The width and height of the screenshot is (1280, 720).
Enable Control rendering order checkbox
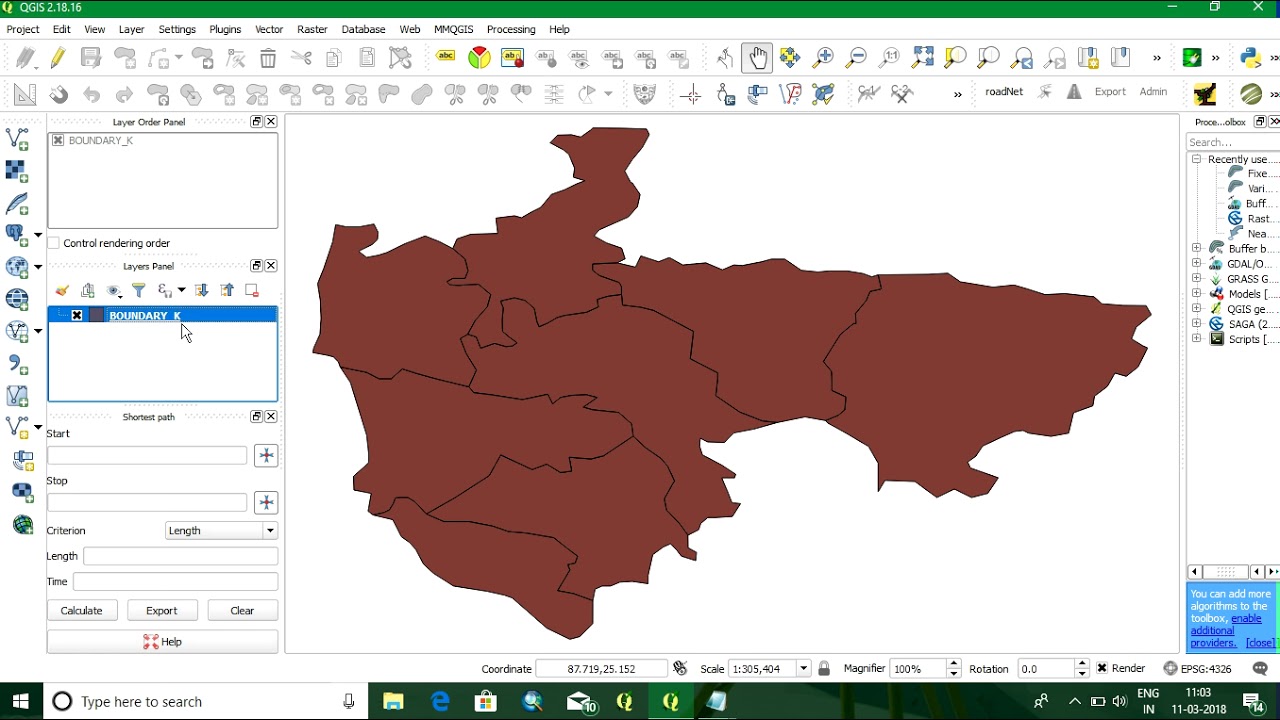pyautogui.click(x=54, y=243)
